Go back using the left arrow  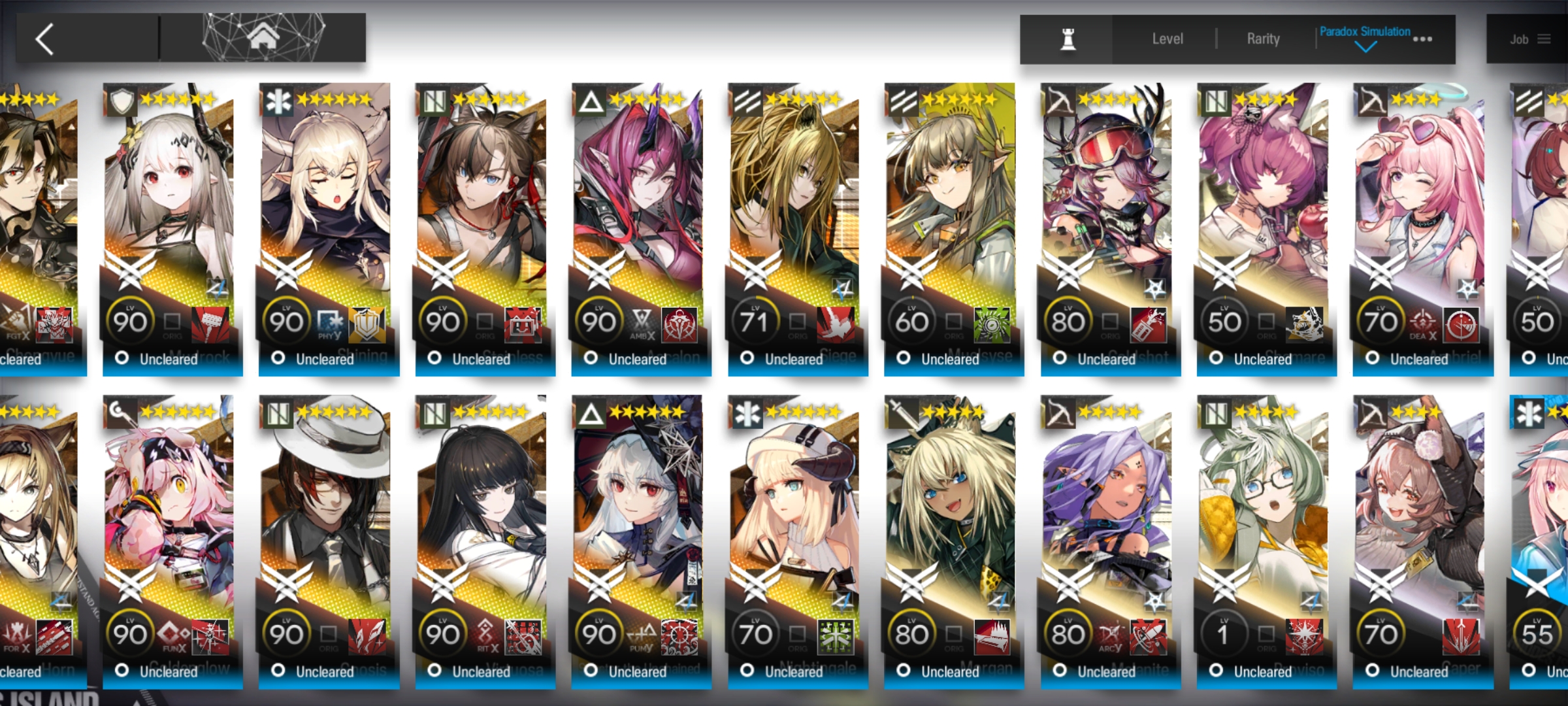44,39
